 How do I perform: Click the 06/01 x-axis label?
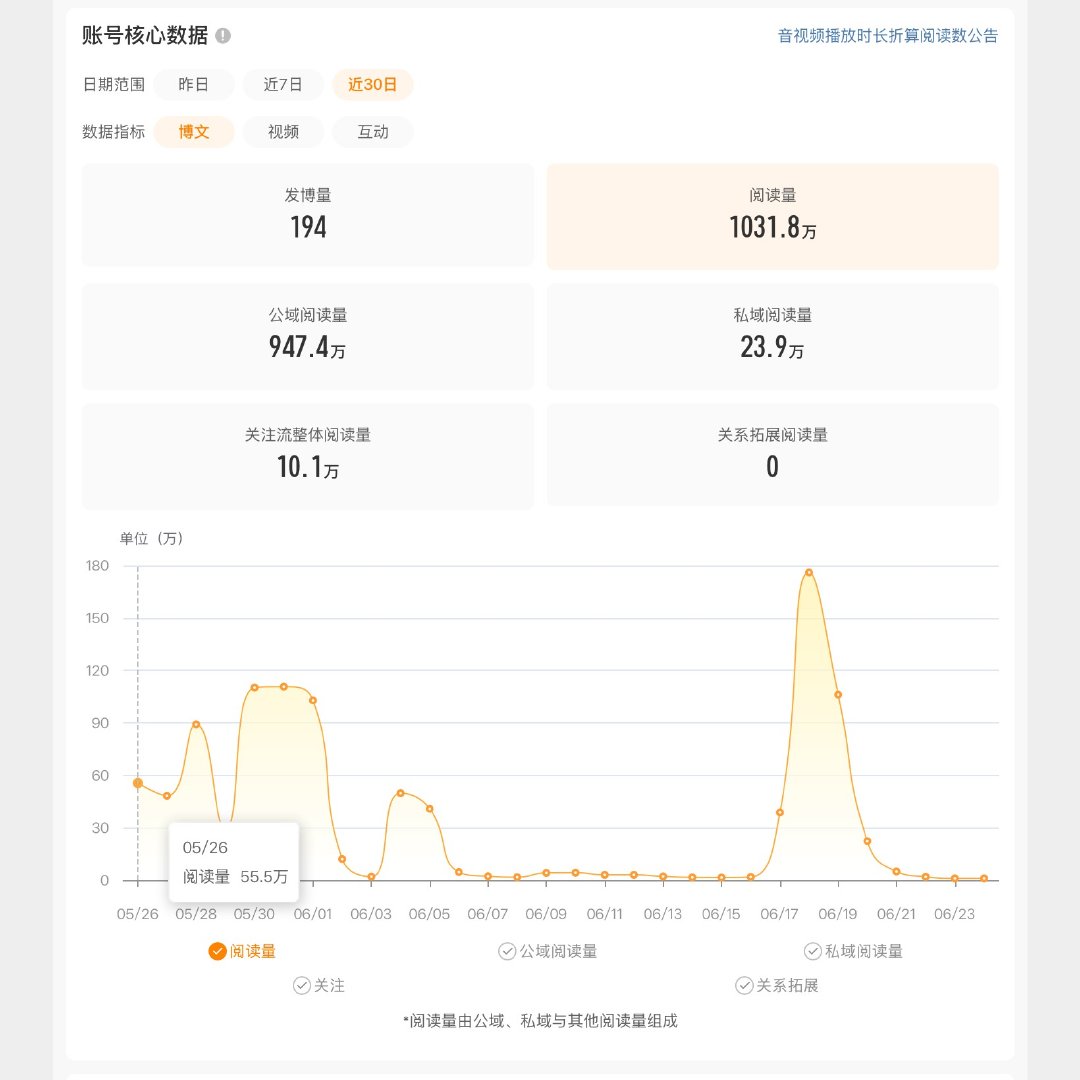(313, 914)
